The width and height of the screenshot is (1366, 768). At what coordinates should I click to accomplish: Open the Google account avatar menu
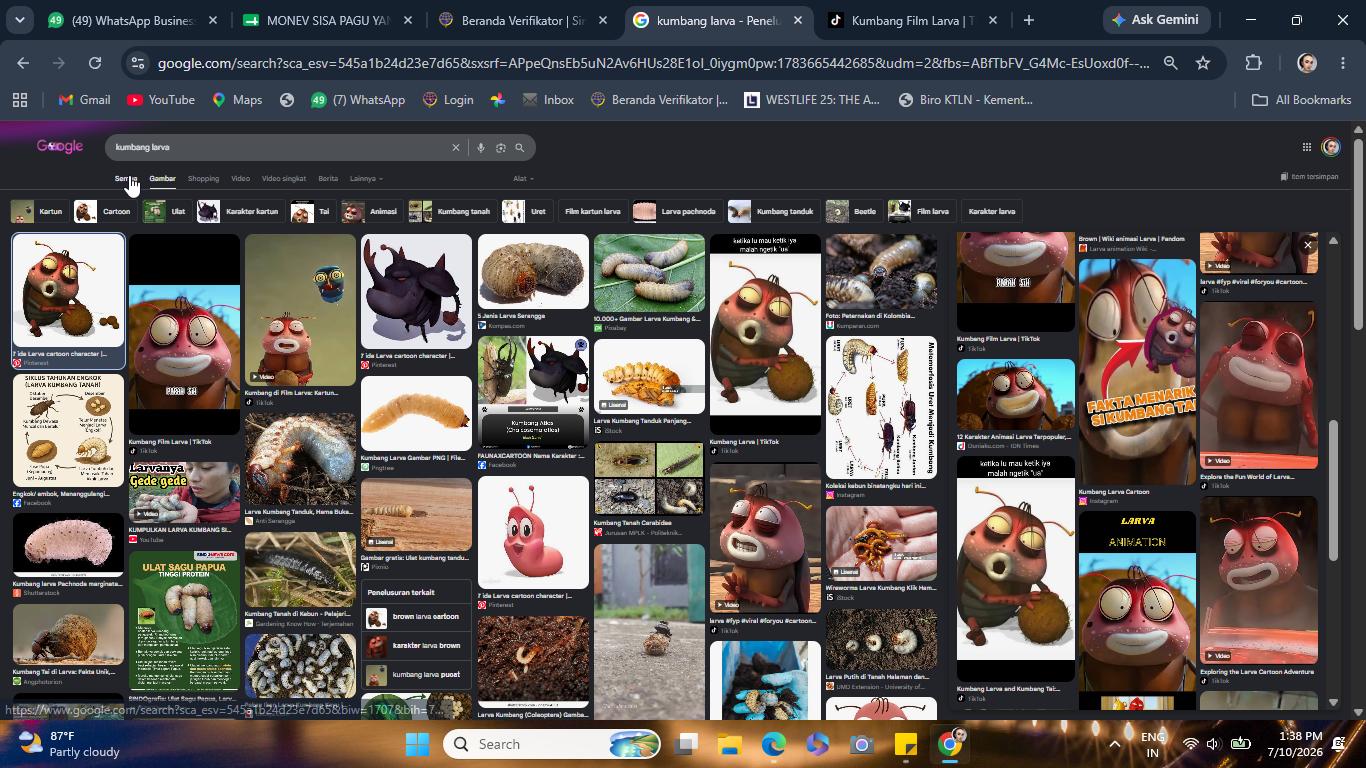[1330, 147]
